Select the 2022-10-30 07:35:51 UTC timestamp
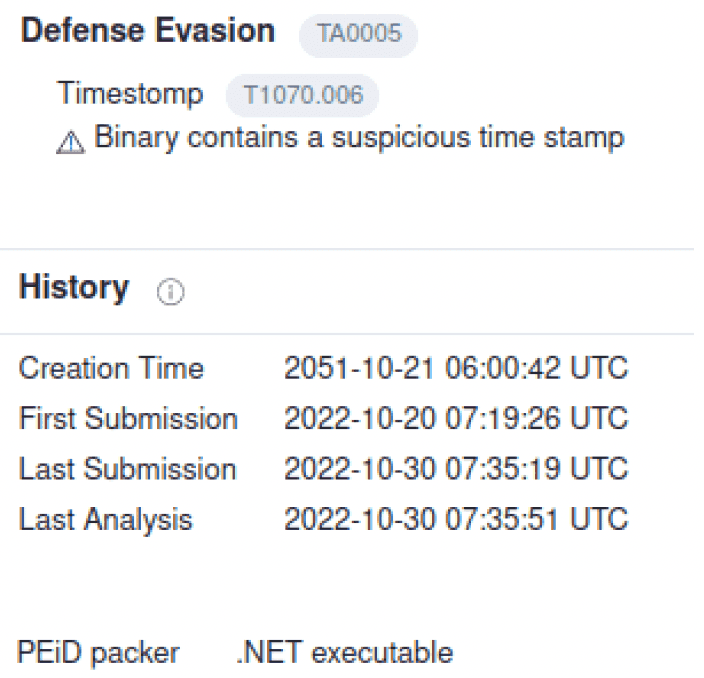This screenshot has width=704, height=678. pyautogui.click(x=456, y=520)
